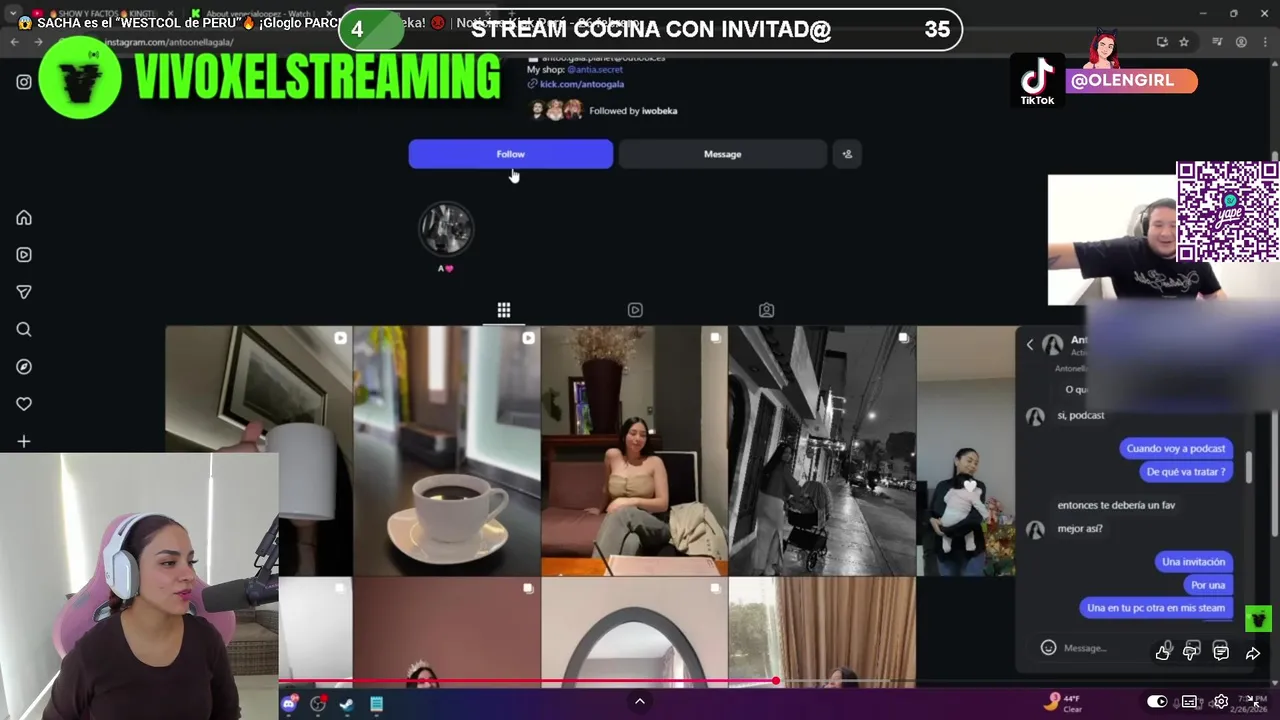Open the kick.com/antoogala profile link

(x=582, y=84)
